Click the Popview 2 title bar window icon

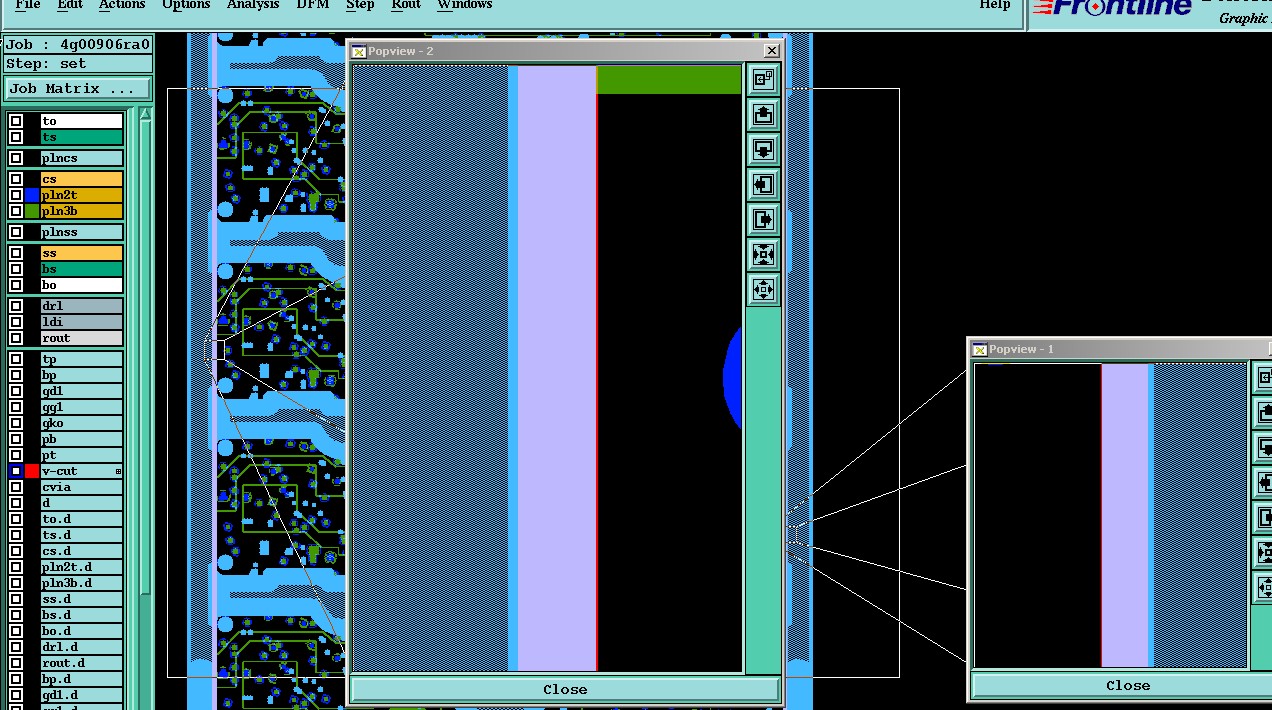(x=358, y=52)
